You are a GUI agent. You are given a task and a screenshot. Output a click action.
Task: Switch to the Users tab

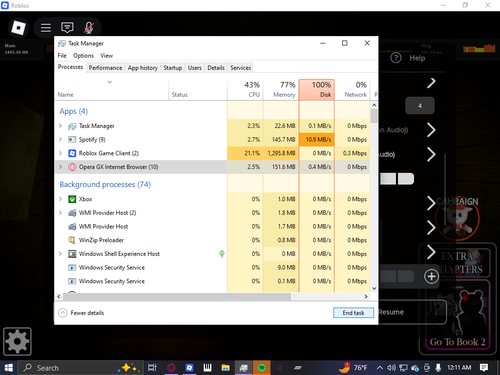coord(195,68)
